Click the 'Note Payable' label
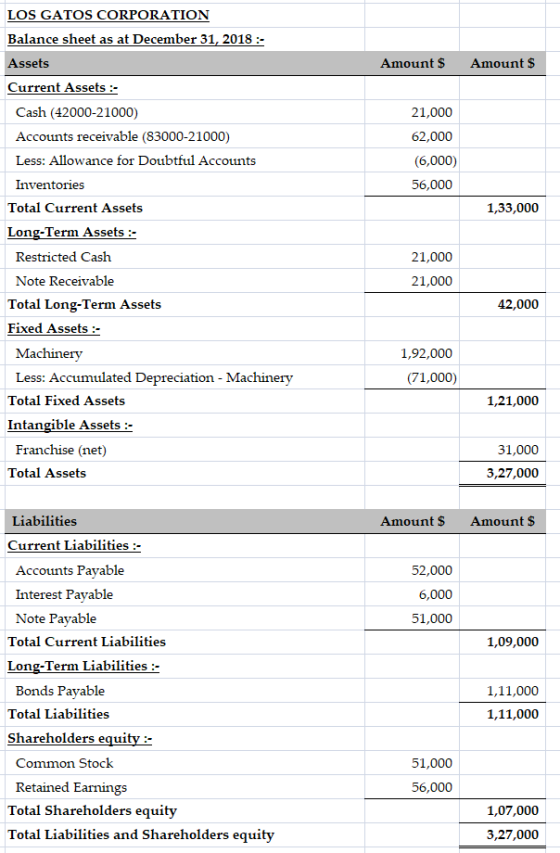Screen dimensions: 560x853 [56, 619]
